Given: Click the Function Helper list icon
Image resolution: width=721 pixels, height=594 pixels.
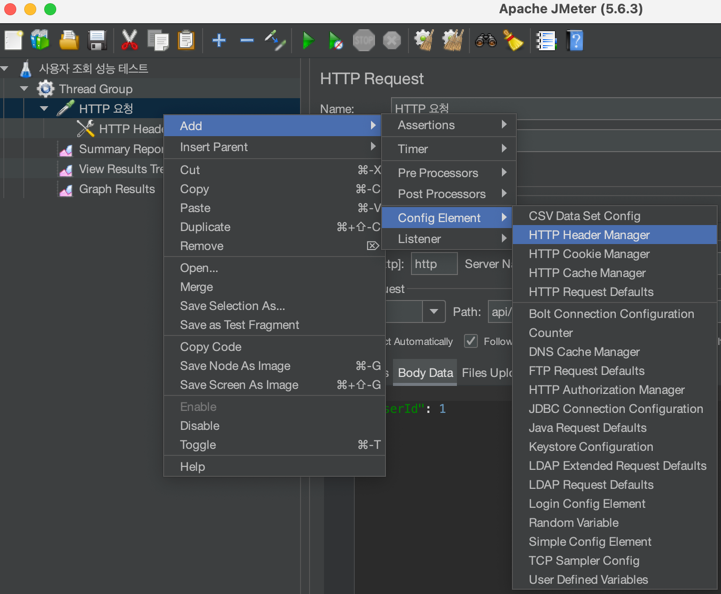Looking at the screenshot, I should (x=547, y=41).
